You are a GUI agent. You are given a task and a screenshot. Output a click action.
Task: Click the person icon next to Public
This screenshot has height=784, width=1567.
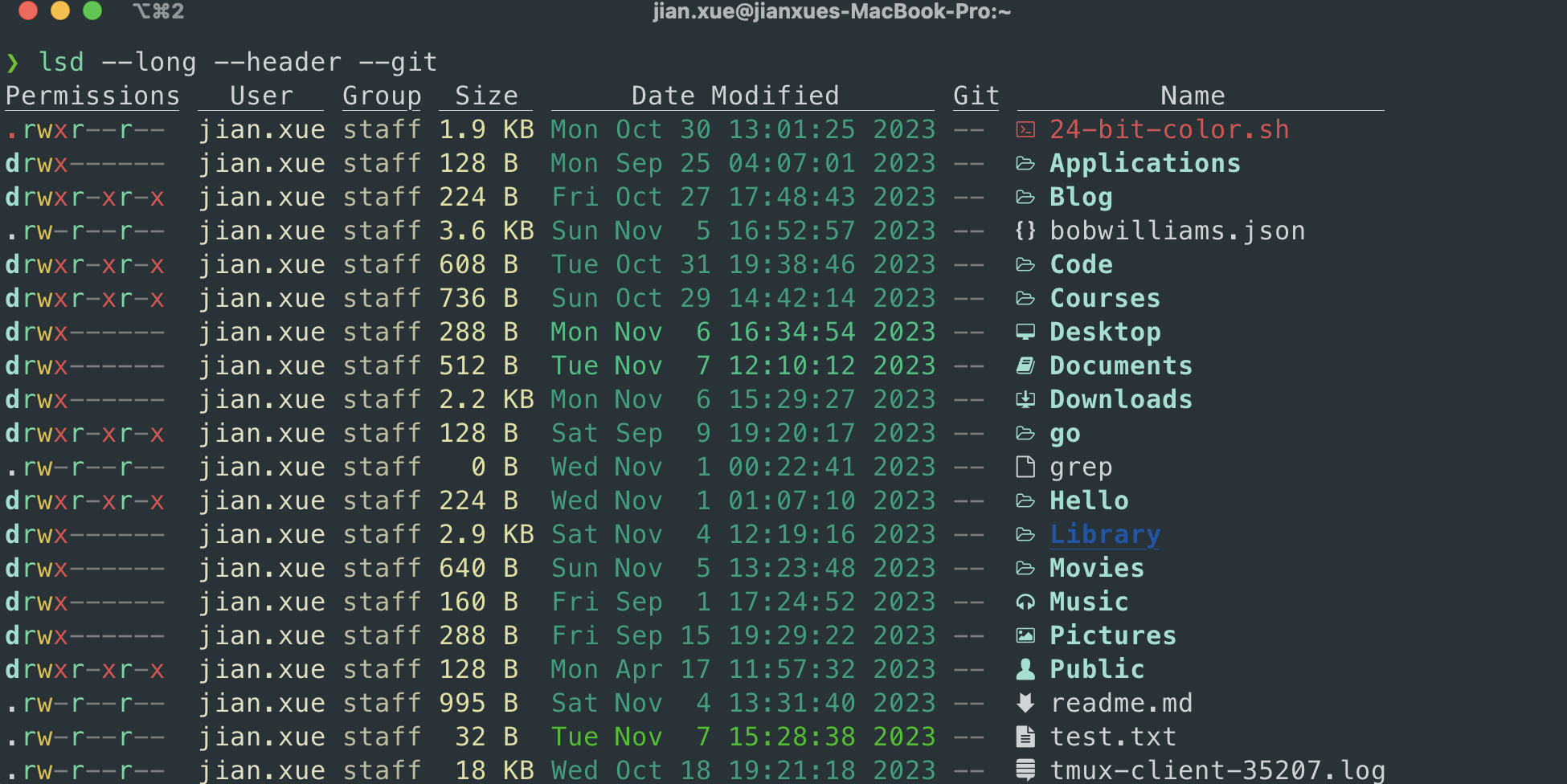point(1025,669)
